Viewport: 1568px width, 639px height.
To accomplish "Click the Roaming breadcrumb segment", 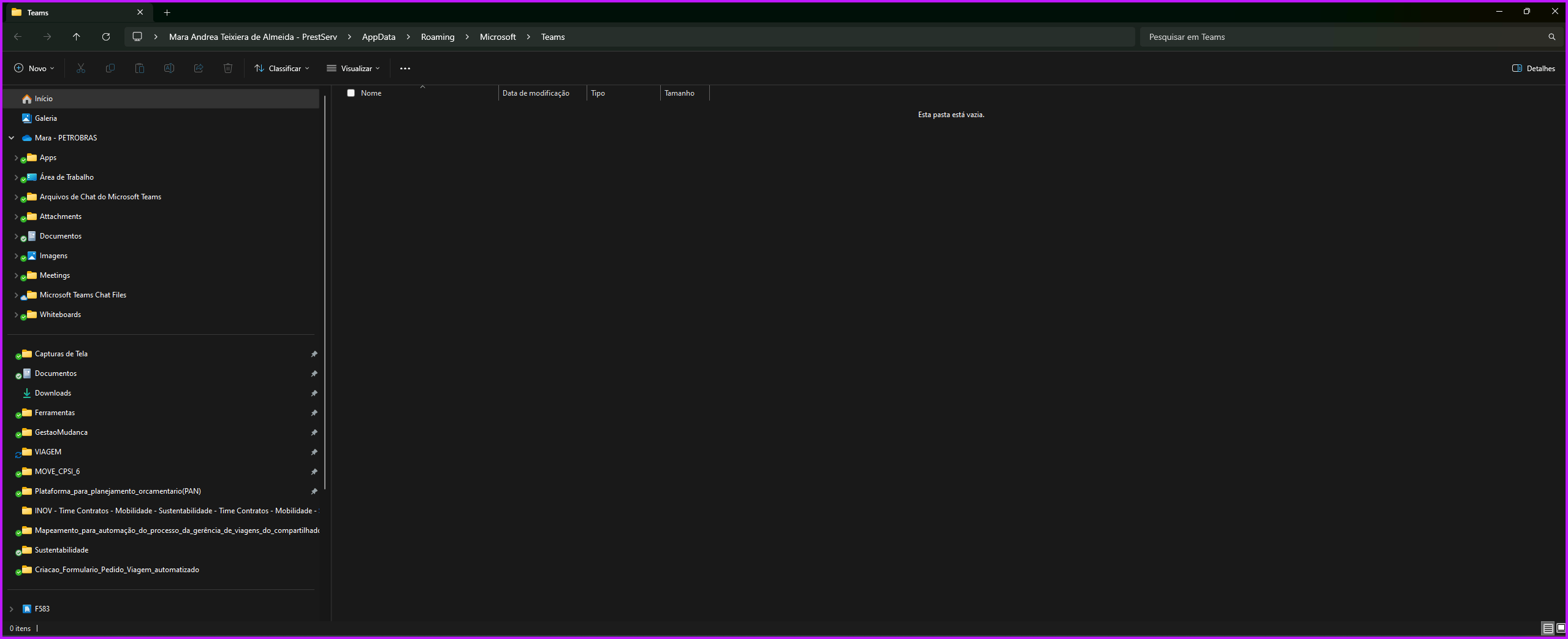I will [438, 37].
